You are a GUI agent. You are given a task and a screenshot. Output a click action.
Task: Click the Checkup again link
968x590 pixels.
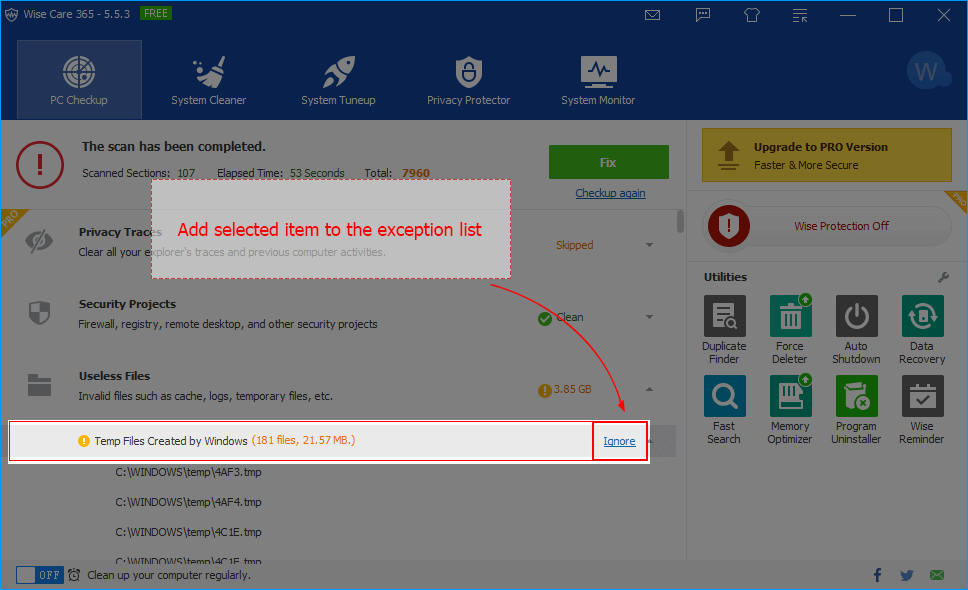click(610, 193)
